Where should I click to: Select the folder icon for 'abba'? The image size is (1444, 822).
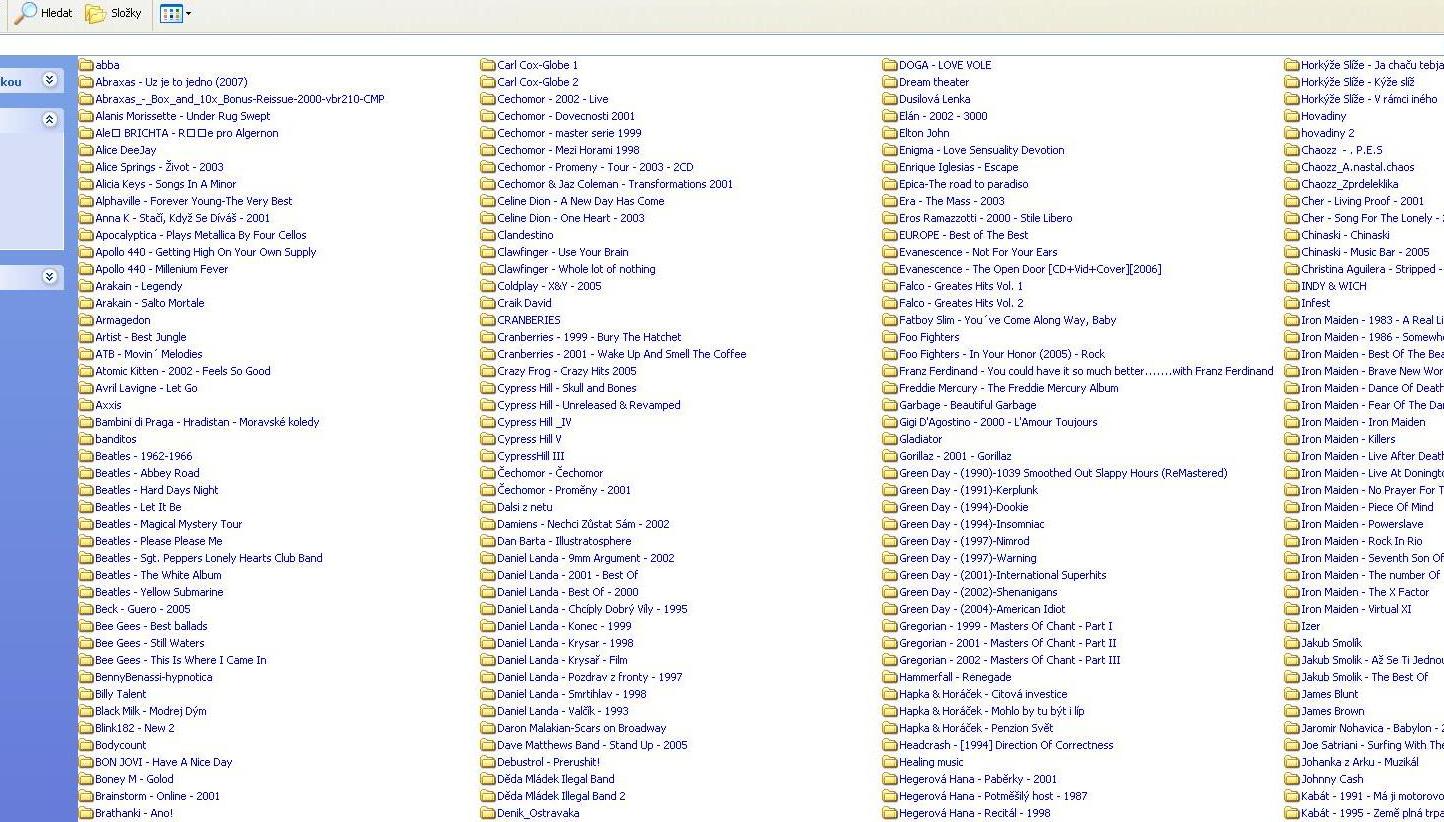coord(86,65)
